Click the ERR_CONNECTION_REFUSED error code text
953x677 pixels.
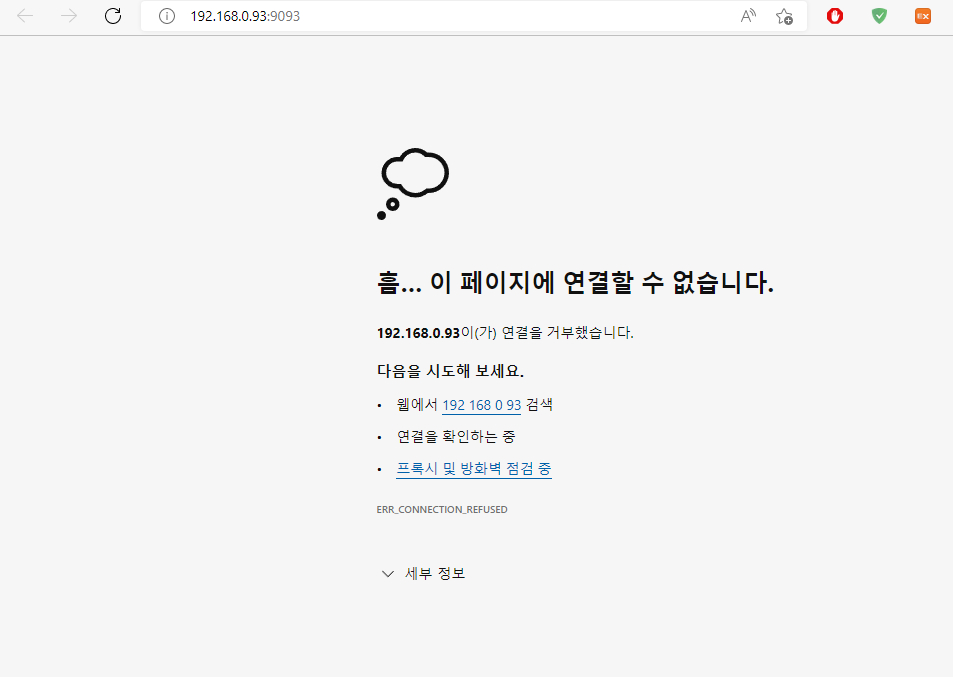click(442, 509)
